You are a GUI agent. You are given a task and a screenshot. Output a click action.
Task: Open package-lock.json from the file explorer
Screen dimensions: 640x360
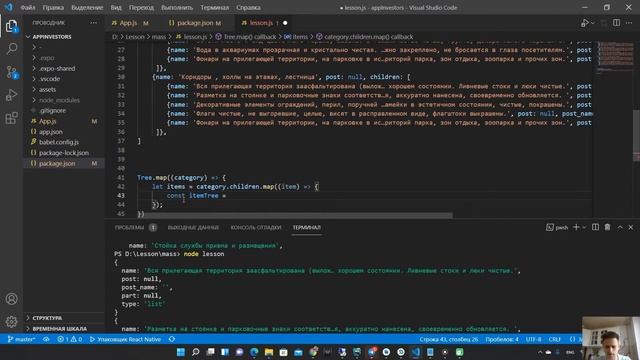tap(64, 153)
